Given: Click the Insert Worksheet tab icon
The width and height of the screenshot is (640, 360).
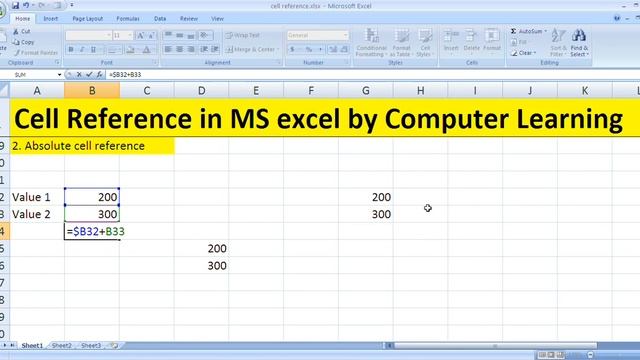Looking at the screenshot, I should (115, 346).
